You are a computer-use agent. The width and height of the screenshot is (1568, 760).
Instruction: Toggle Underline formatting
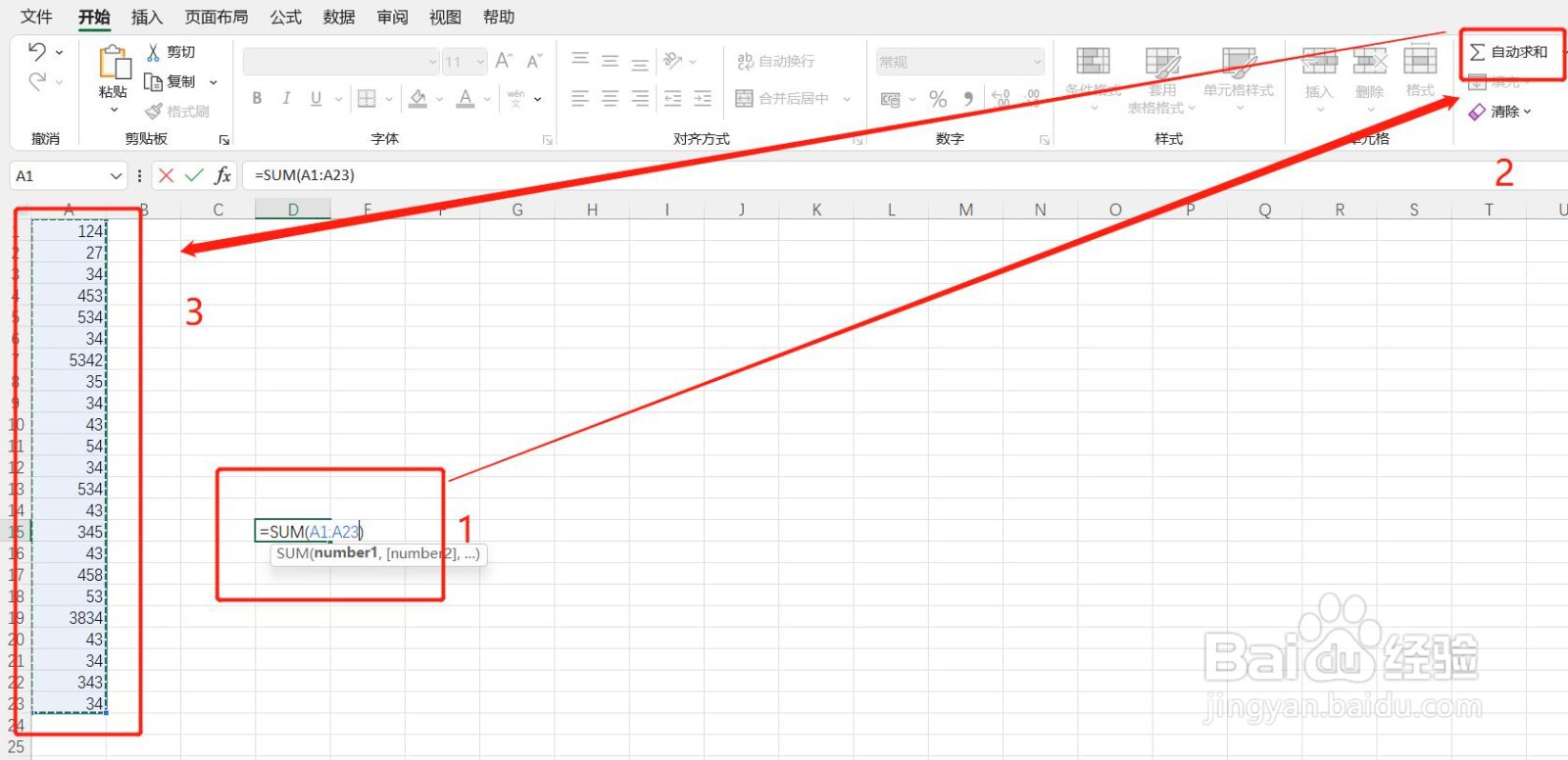click(316, 98)
